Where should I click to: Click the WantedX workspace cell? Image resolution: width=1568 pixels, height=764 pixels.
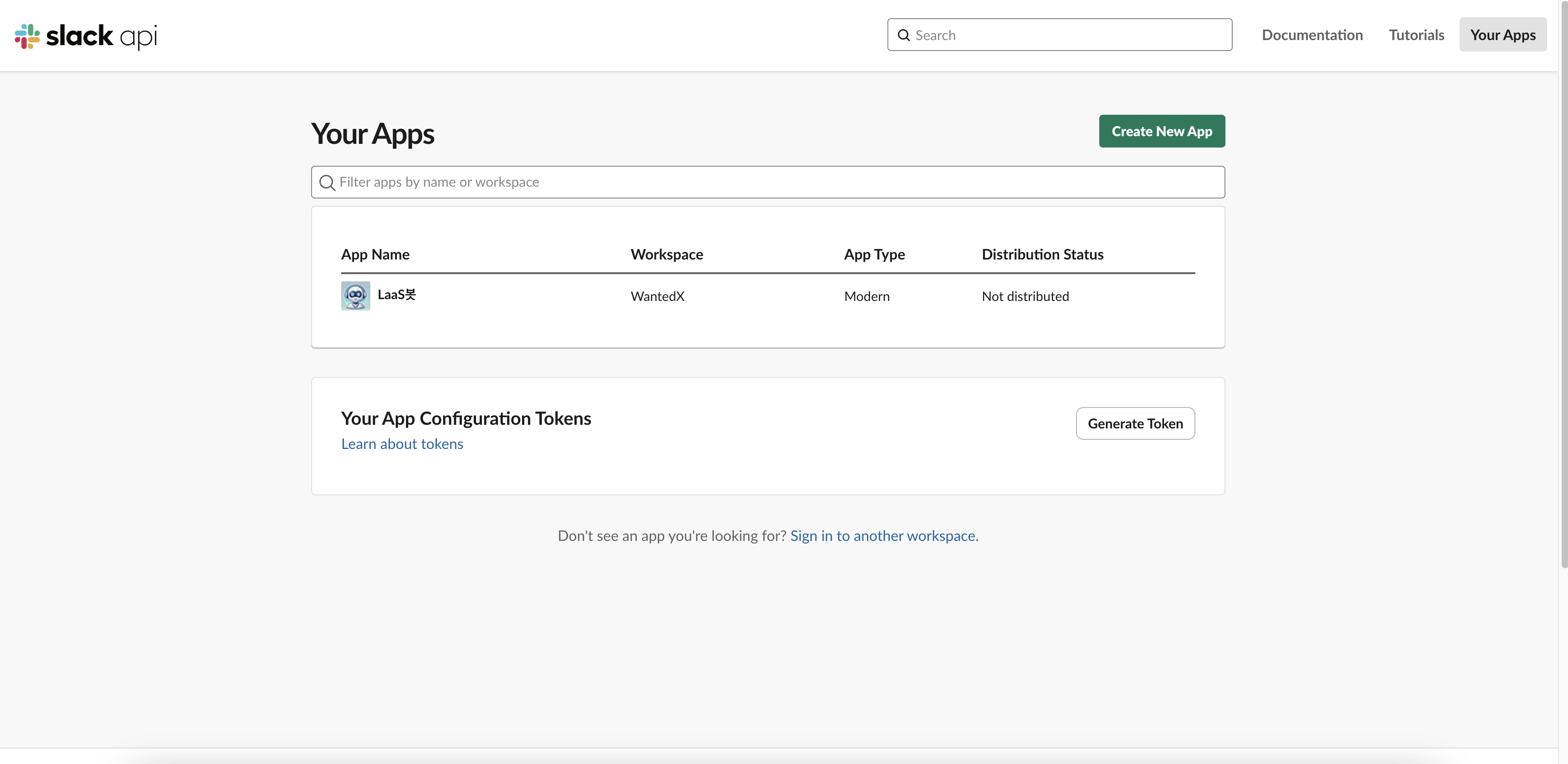[x=657, y=296]
